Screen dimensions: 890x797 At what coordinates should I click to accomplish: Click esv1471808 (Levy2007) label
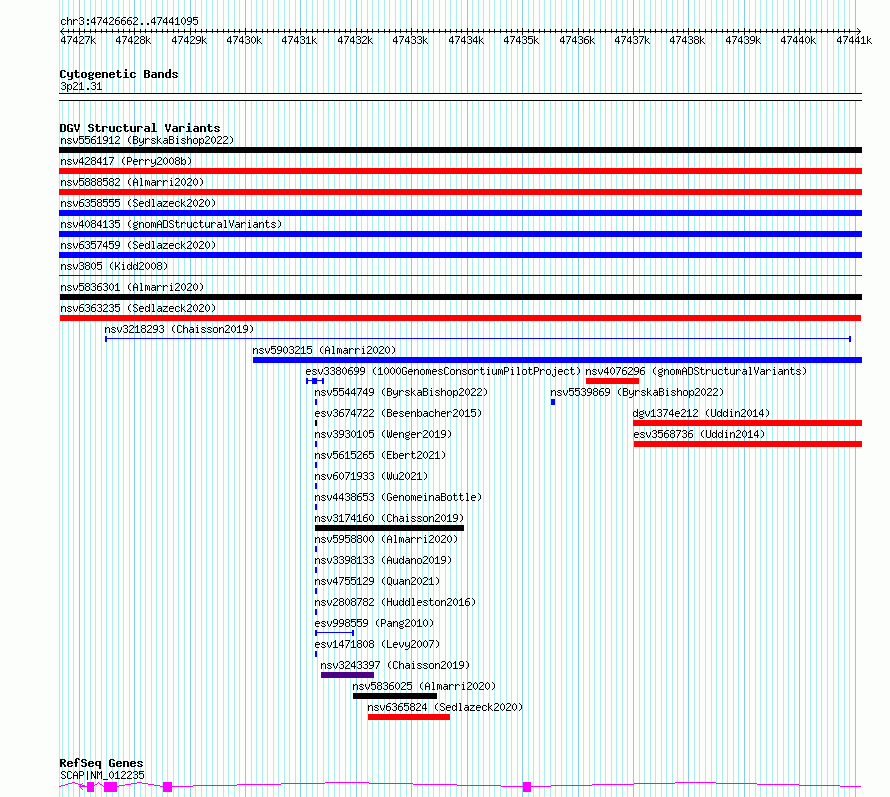[377, 644]
